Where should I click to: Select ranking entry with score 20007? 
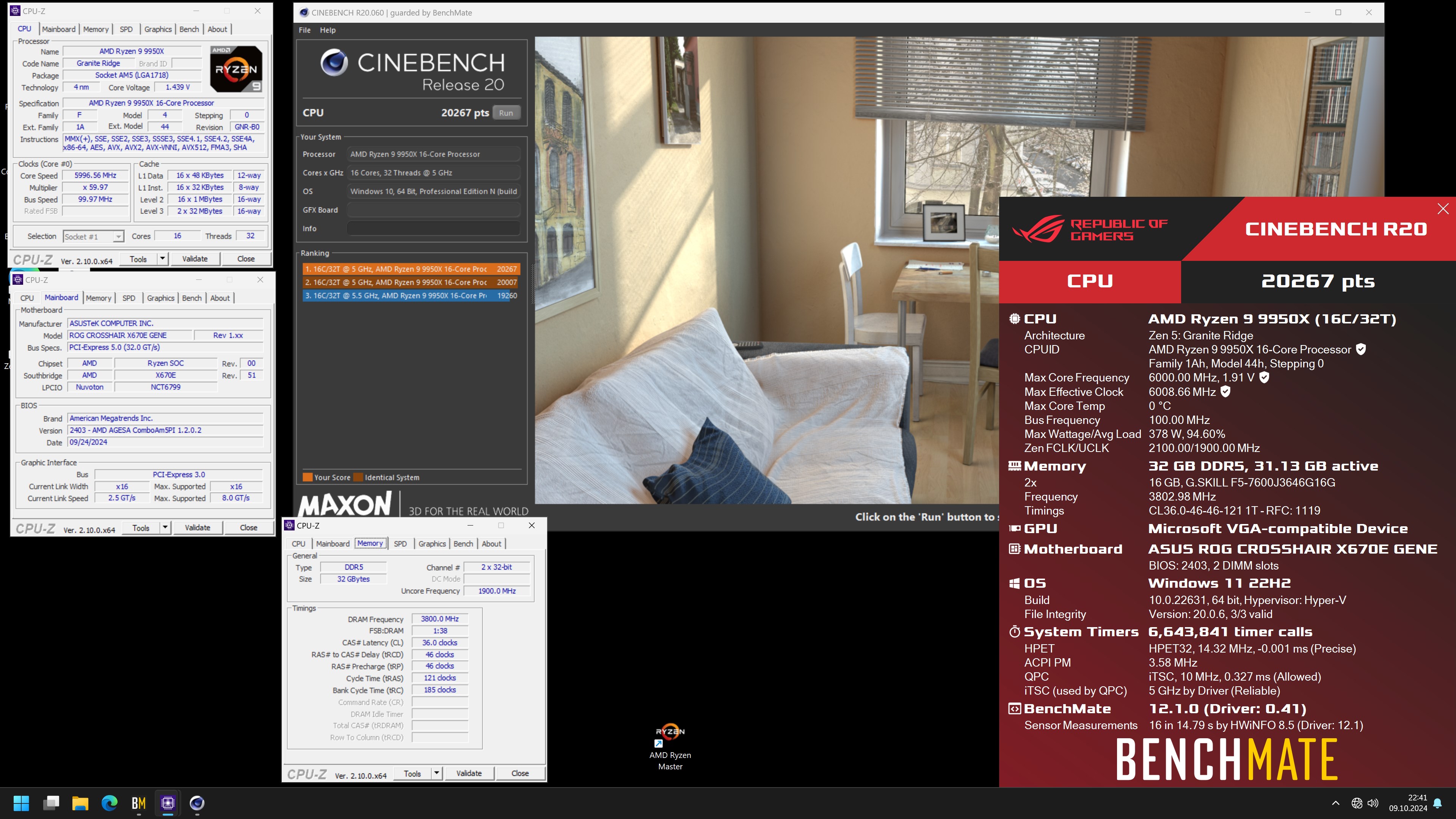pyautogui.click(x=411, y=282)
